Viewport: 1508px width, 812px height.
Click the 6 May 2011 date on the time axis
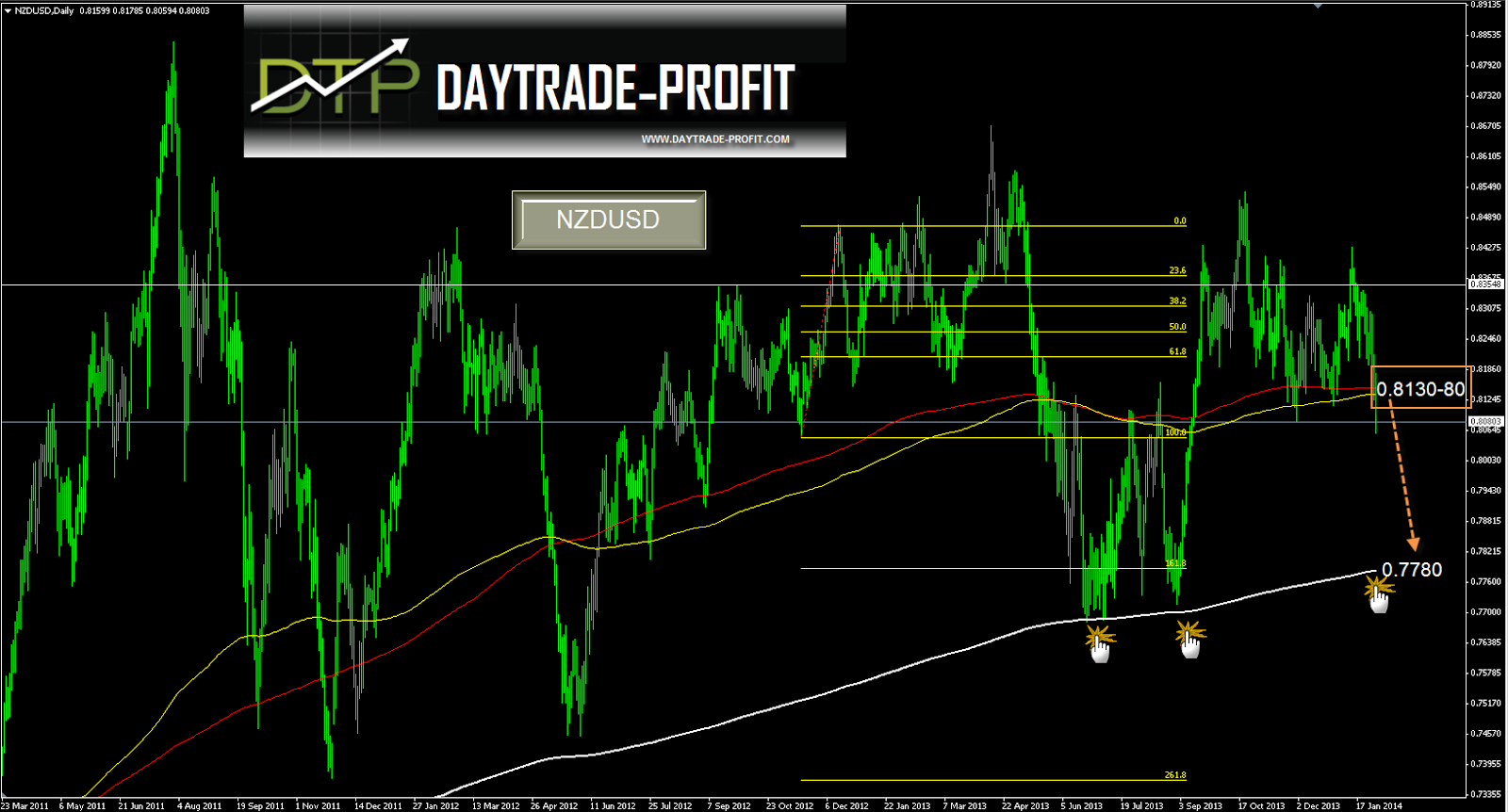(82, 806)
